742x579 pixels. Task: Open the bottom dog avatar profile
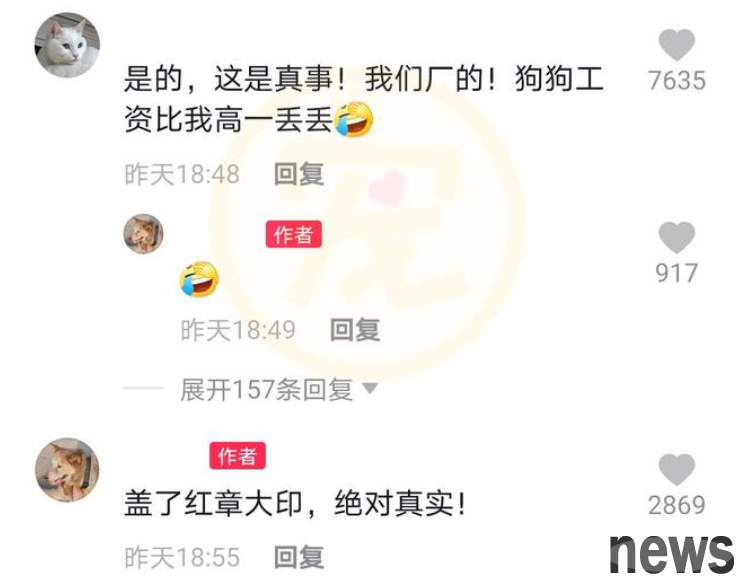[68, 469]
